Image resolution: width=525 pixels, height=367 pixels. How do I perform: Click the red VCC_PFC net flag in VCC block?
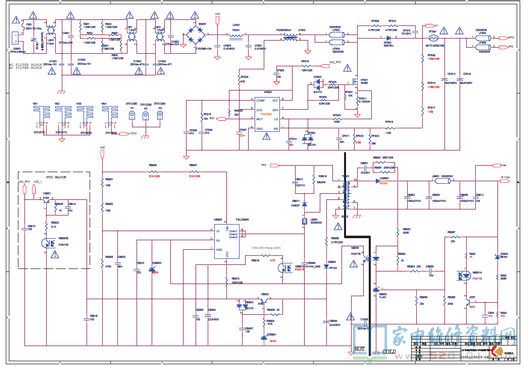coord(24,189)
